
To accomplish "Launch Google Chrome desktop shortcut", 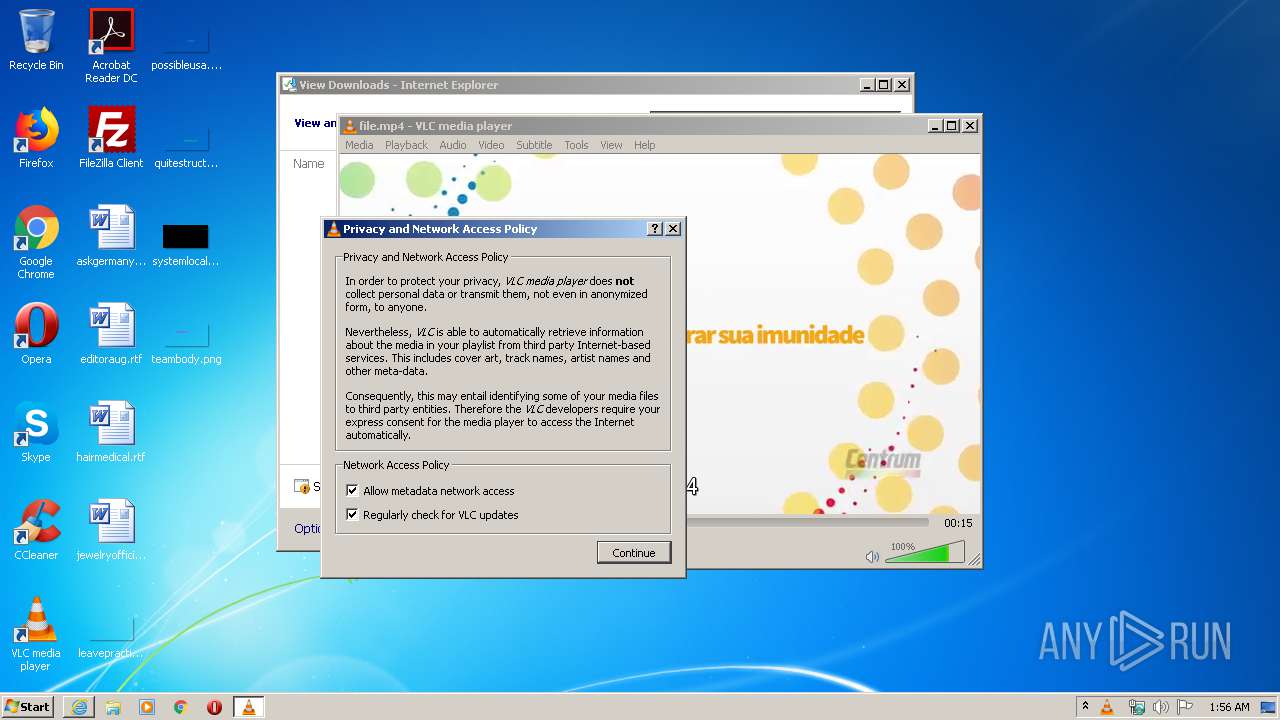I will (x=36, y=242).
